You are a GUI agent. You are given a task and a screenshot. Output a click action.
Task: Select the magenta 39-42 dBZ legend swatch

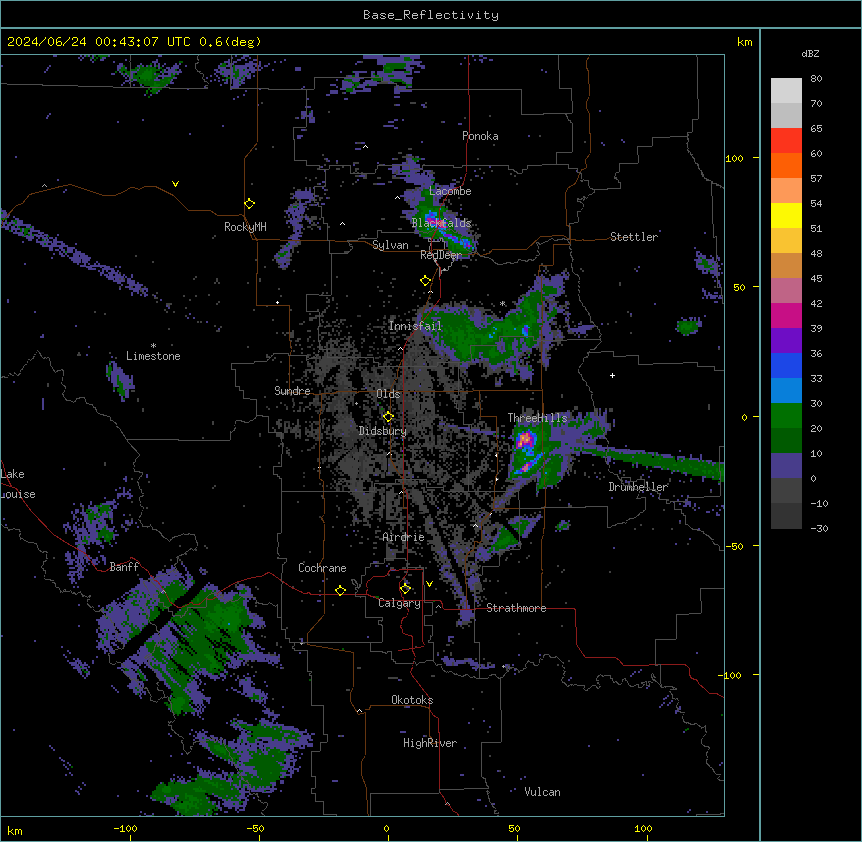786,315
